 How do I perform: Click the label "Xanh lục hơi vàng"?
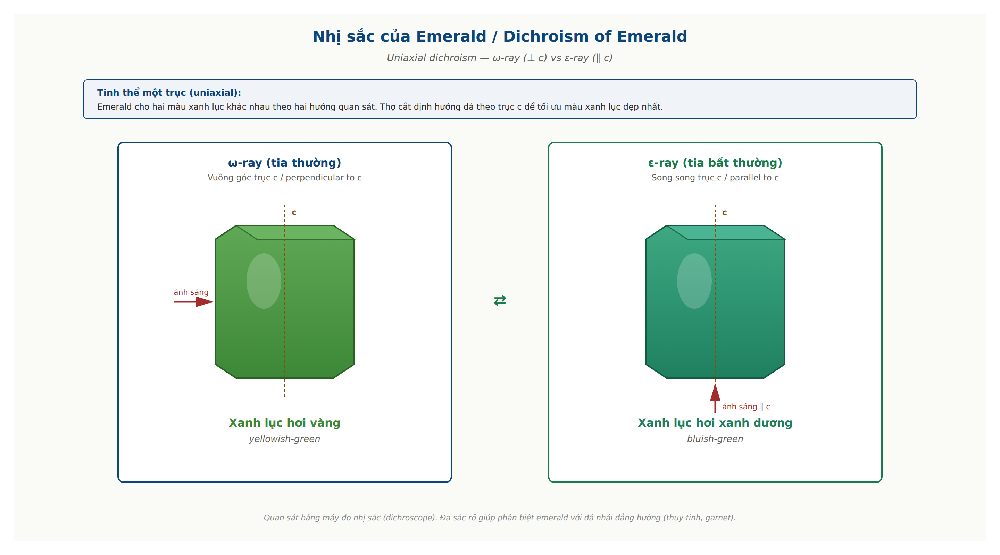(x=284, y=423)
